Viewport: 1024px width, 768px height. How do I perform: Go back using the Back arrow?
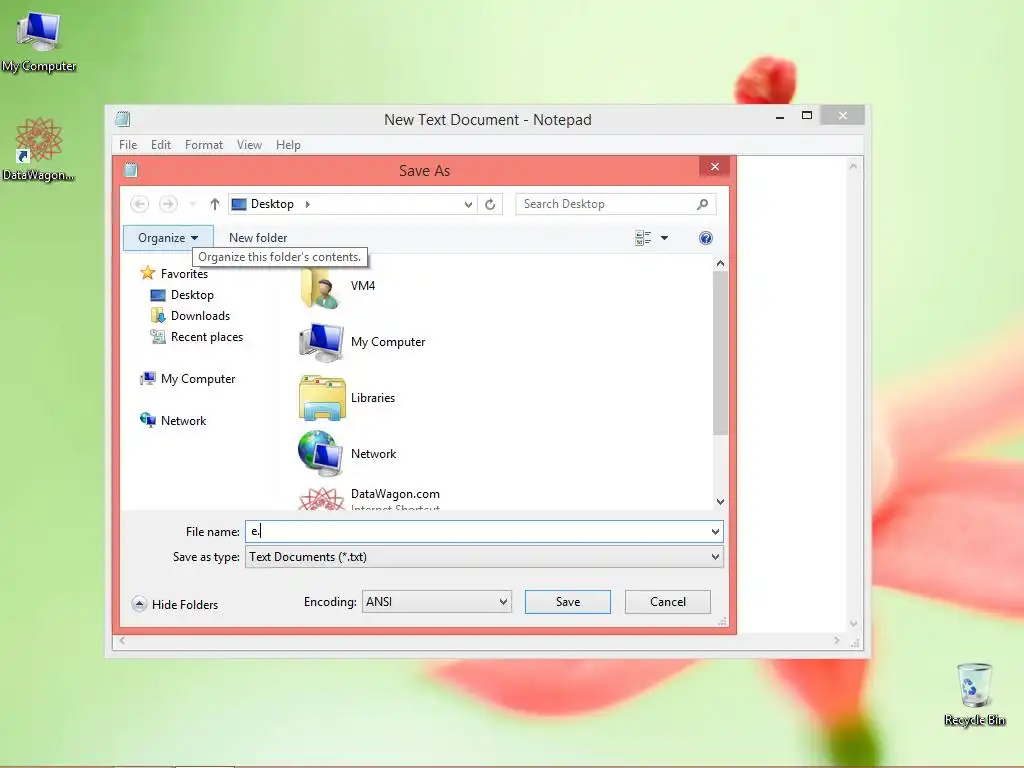coord(139,204)
